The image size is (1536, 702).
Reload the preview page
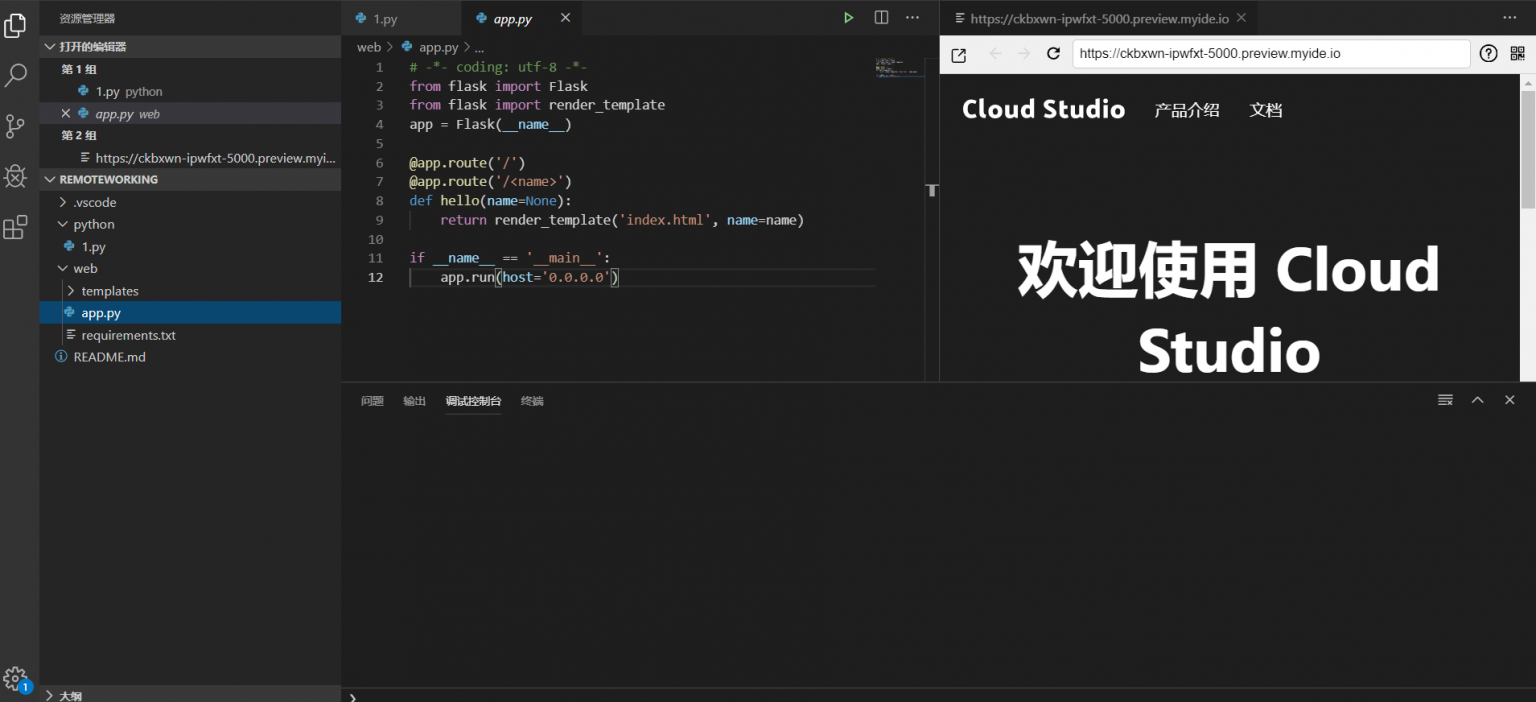(1053, 54)
